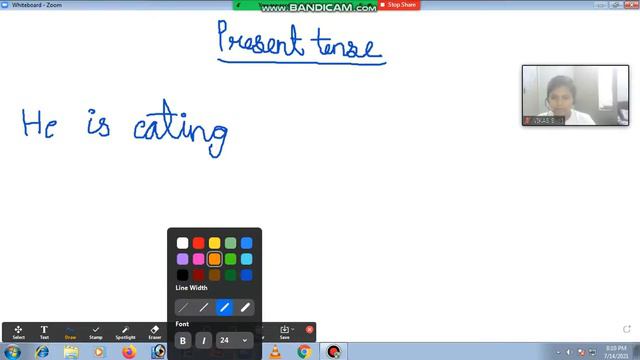
Task: Pick the purple color swatch
Action: pos(182,259)
